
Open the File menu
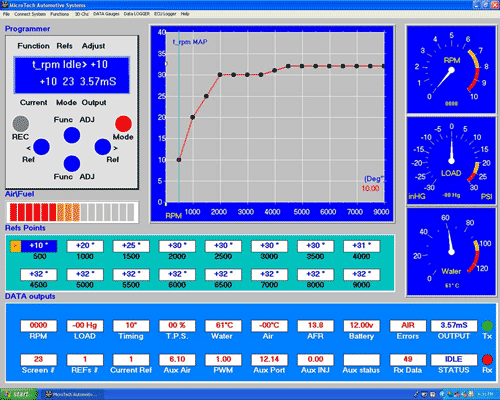(6, 14)
